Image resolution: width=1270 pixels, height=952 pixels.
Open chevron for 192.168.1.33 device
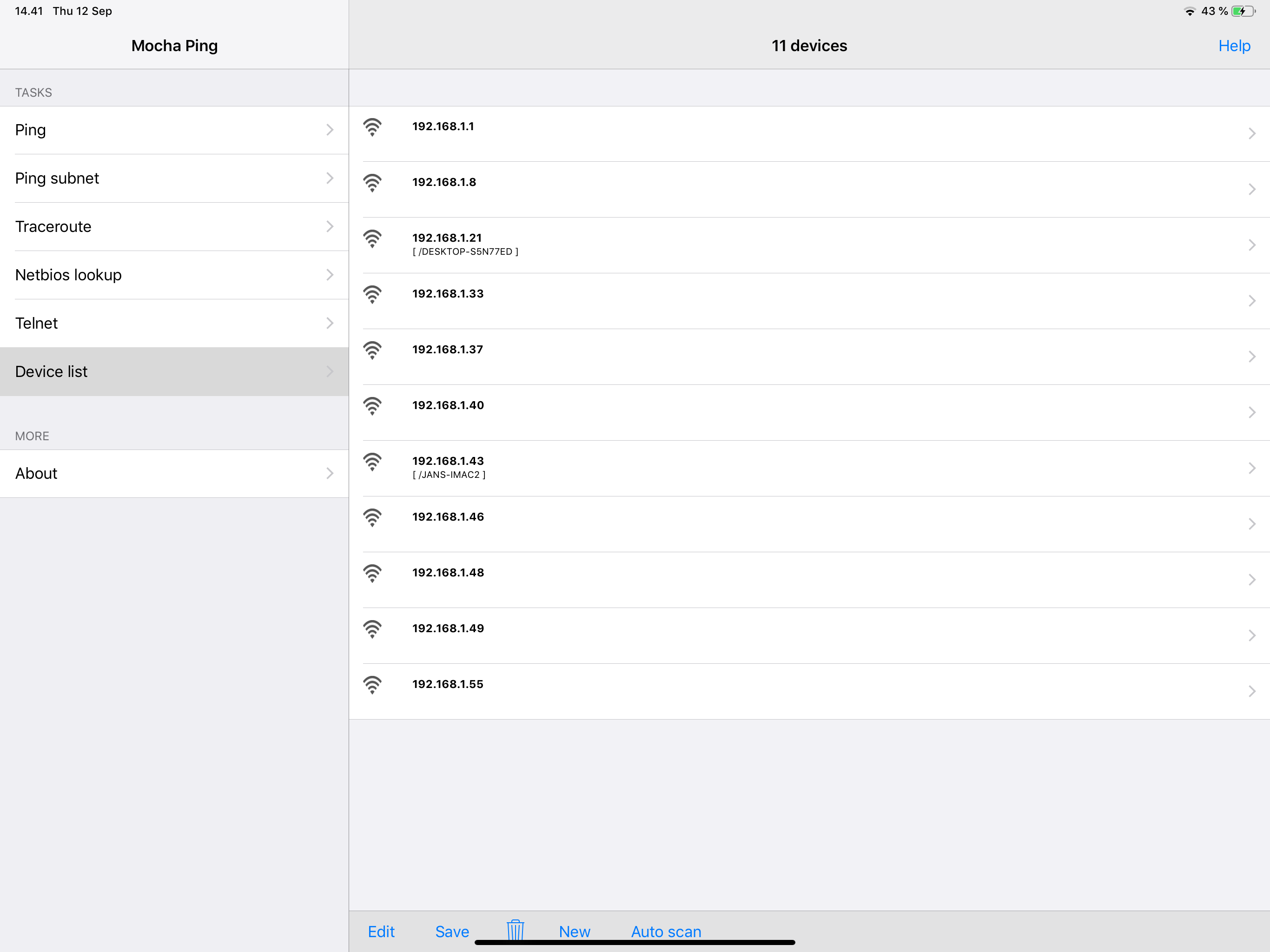click(1251, 301)
